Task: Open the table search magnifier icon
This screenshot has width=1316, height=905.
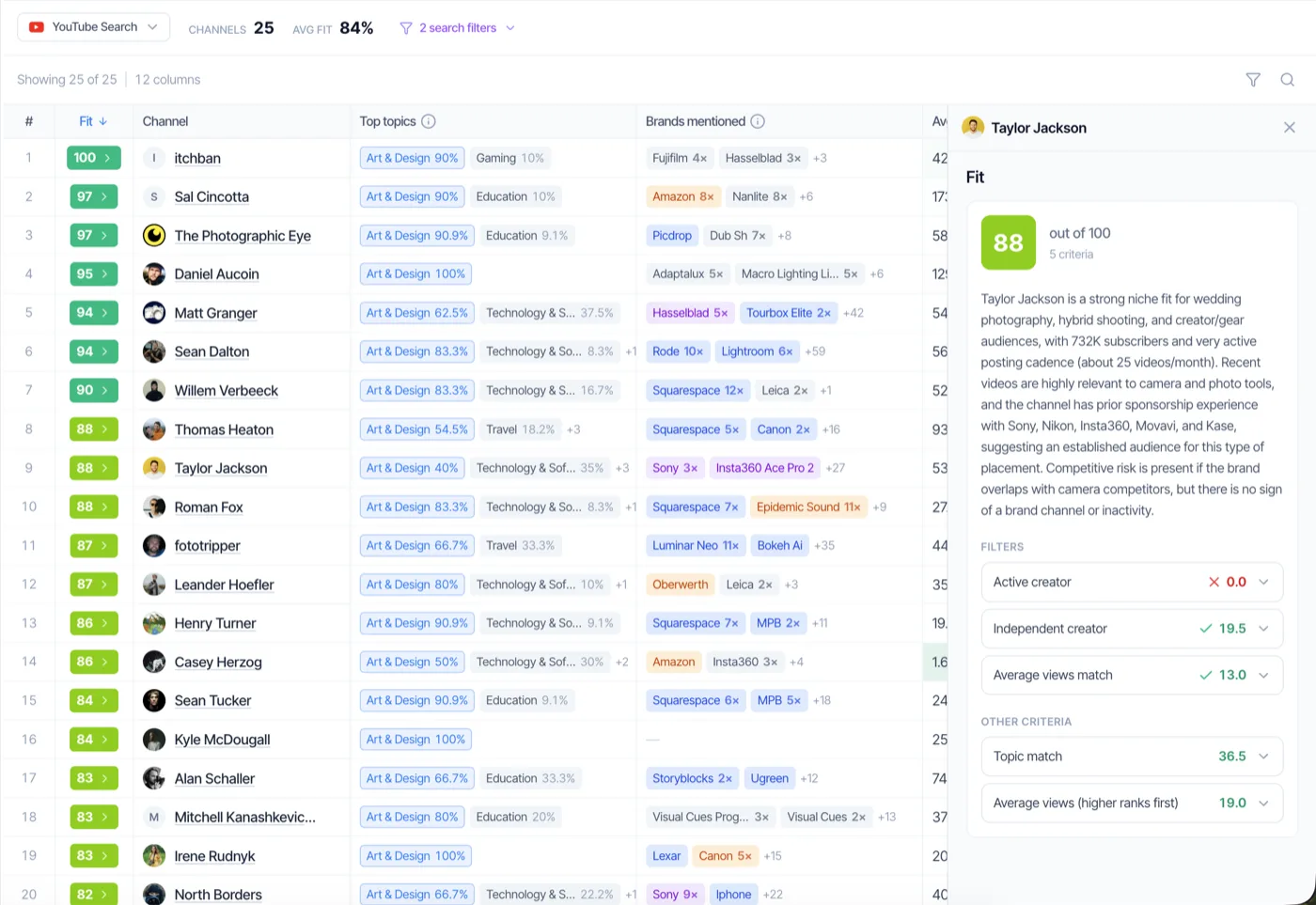Action: coord(1288,80)
